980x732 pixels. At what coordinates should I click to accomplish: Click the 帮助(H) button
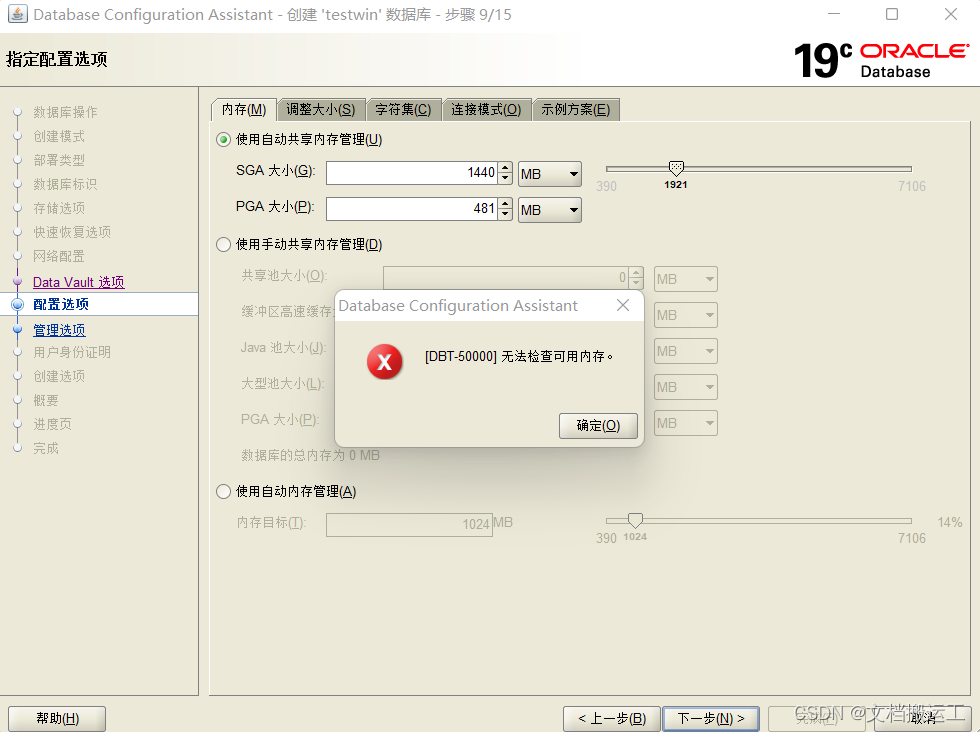[57, 718]
